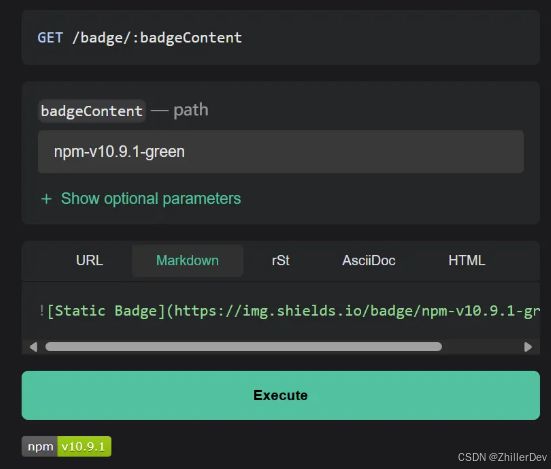This screenshot has height=469, width=551.
Task: Focus the badgeContent input field
Action: point(280,152)
